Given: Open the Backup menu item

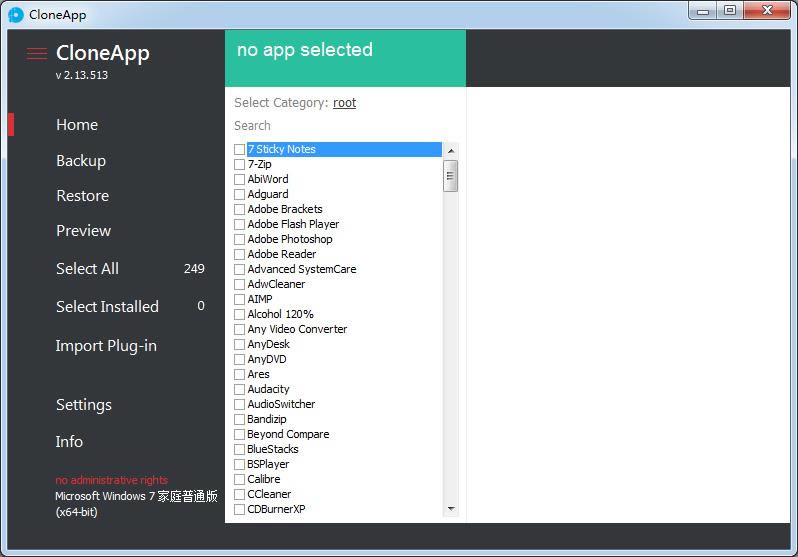Looking at the screenshot, I should tap(81, 161).
